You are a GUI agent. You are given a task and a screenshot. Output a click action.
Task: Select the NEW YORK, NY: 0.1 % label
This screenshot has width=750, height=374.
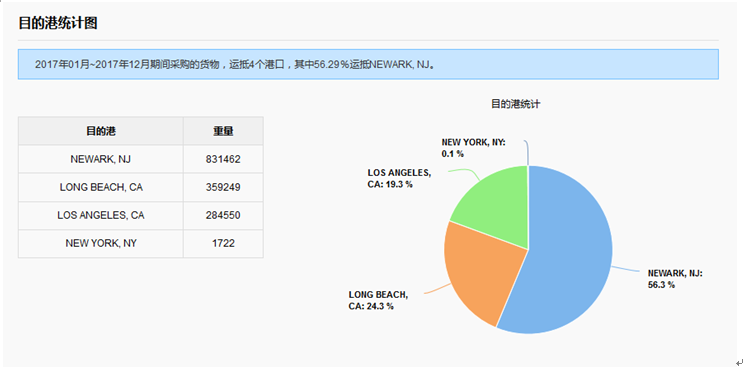point(473,148)
